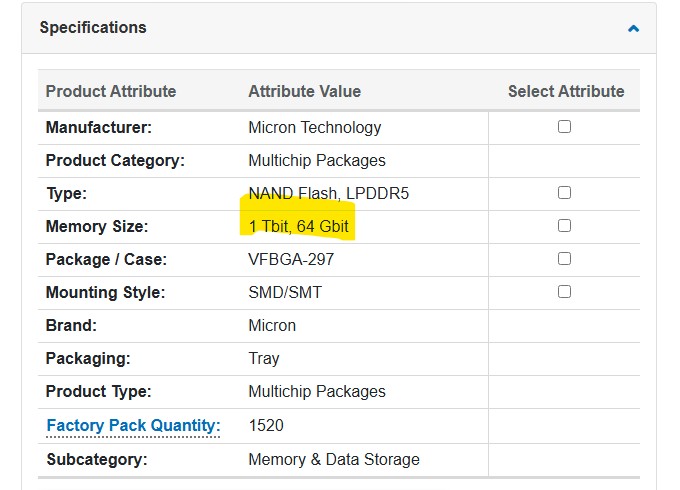Click the SMD/SMT mounting style value
The width and height of the screenshot is (680, 490).
click(x=285, y=292)
